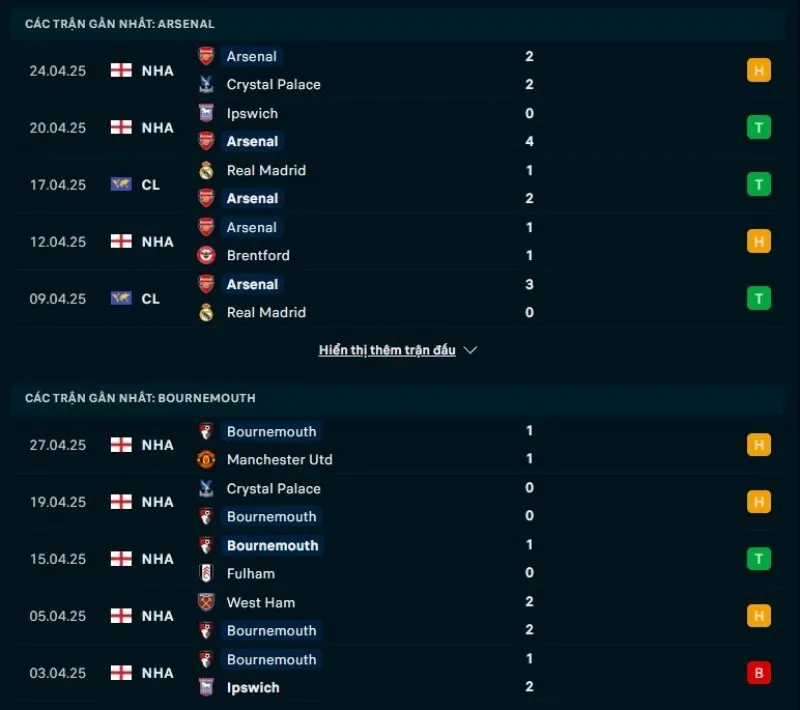Open Manchester Utd team name link
800x710 pixels.
(279, 460)
